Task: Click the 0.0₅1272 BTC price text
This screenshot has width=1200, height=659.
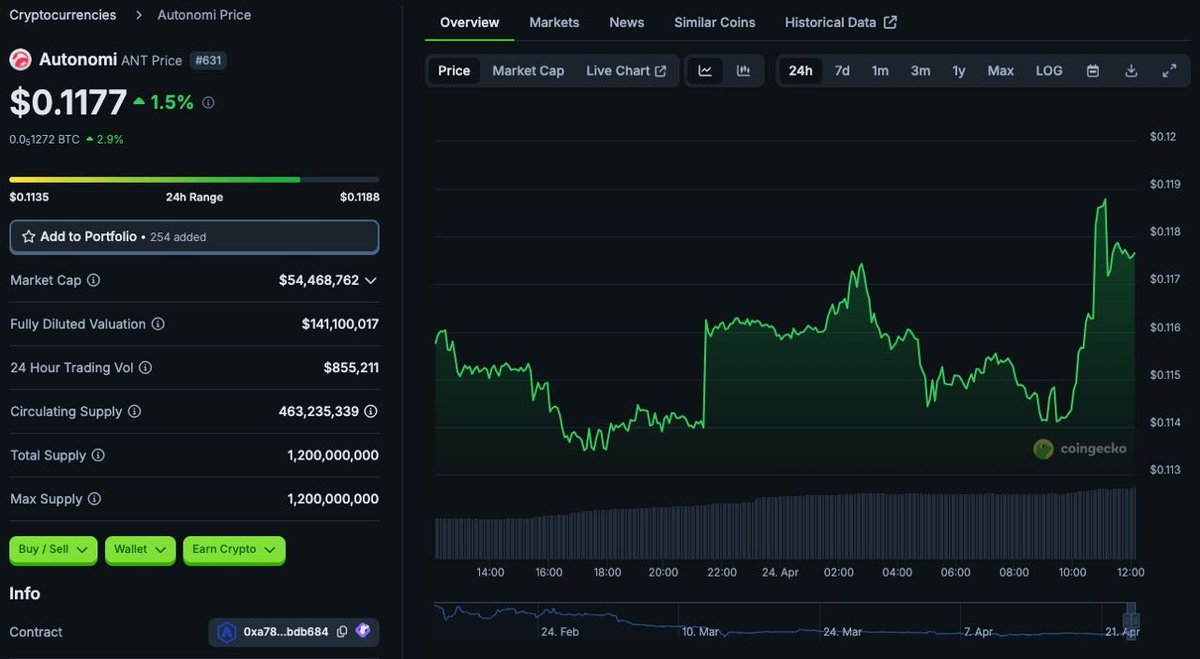Action: (44, 140)
